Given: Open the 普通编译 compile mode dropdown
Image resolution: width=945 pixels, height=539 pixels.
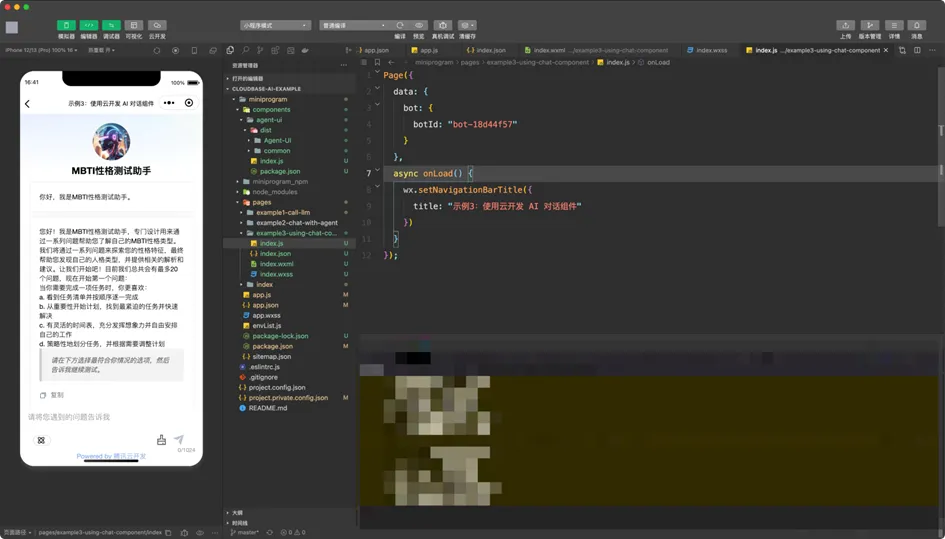Looking at the screenshot, I should click(x=354, y=25).
